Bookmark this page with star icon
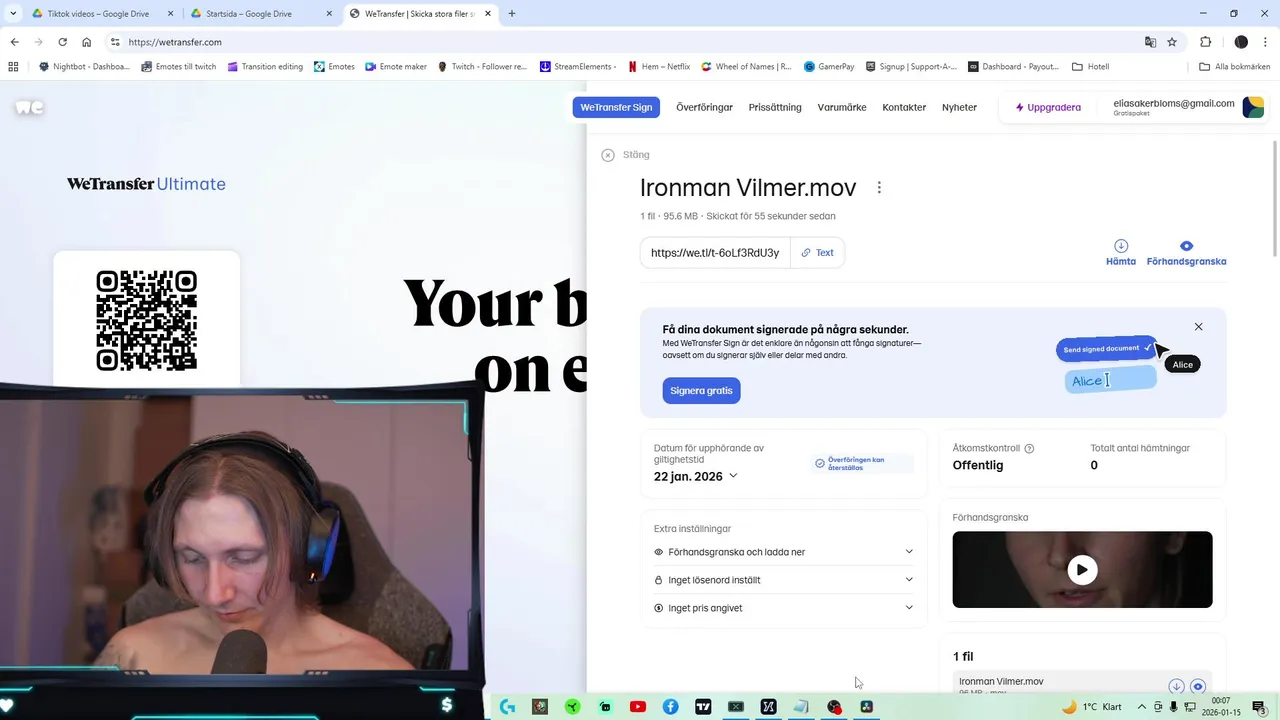Image resolution: width=1280 pixels, height=720 pixels. point(1172,42)
